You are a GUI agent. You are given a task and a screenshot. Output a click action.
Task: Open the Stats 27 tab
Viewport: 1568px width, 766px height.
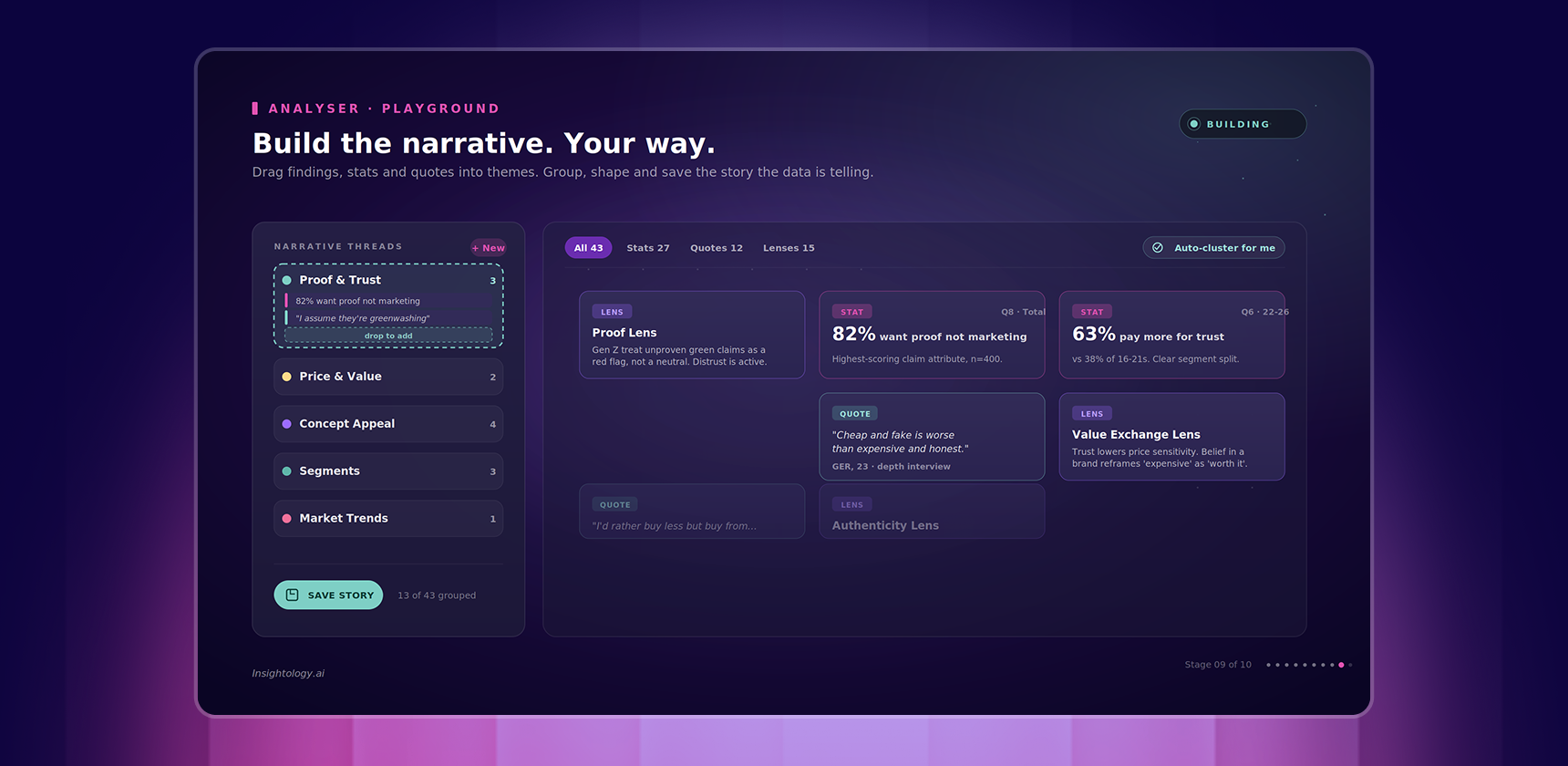[x=648, y=248]
